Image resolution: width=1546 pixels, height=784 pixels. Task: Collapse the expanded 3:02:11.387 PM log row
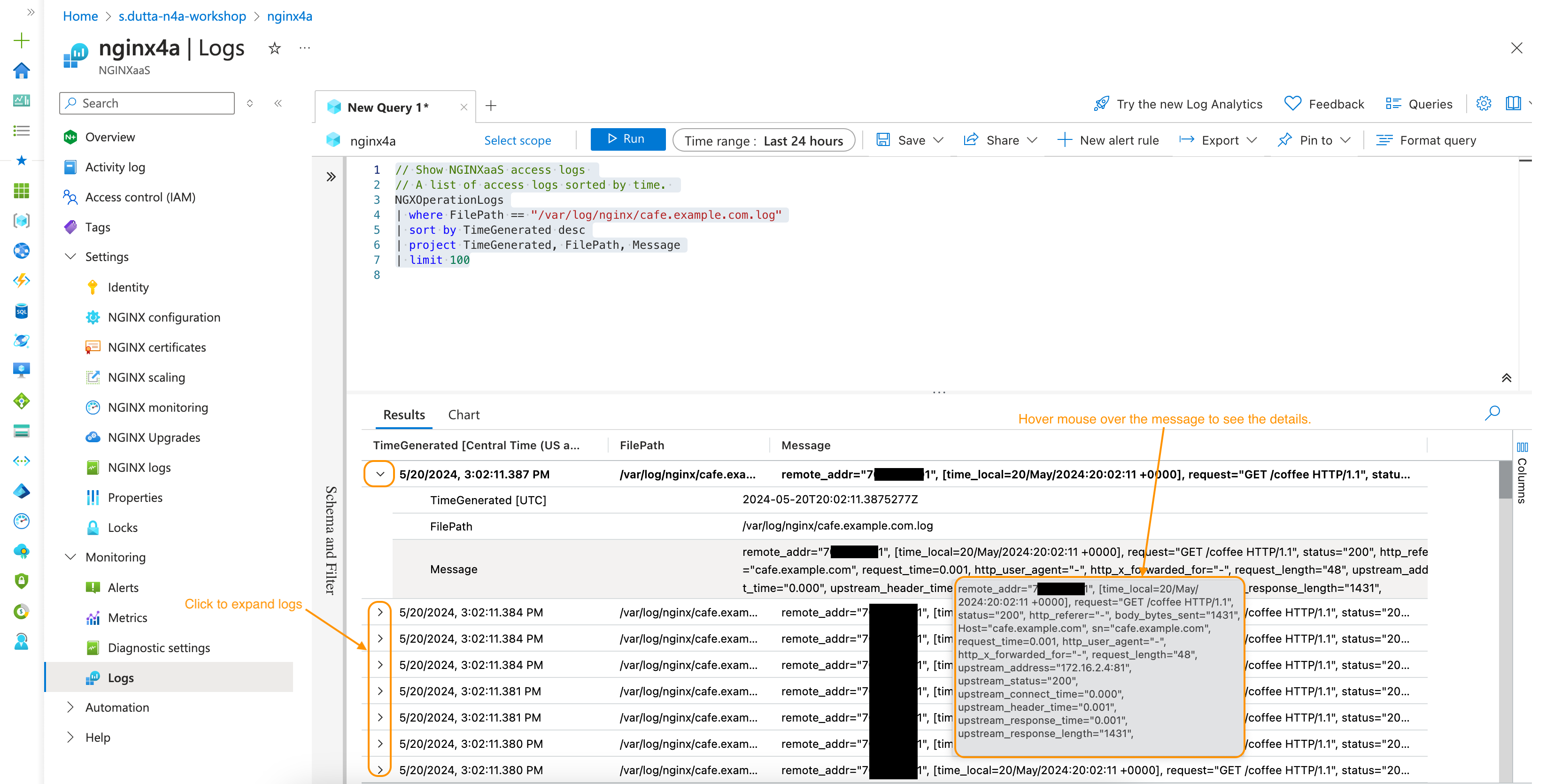click(x=380, y=475)
